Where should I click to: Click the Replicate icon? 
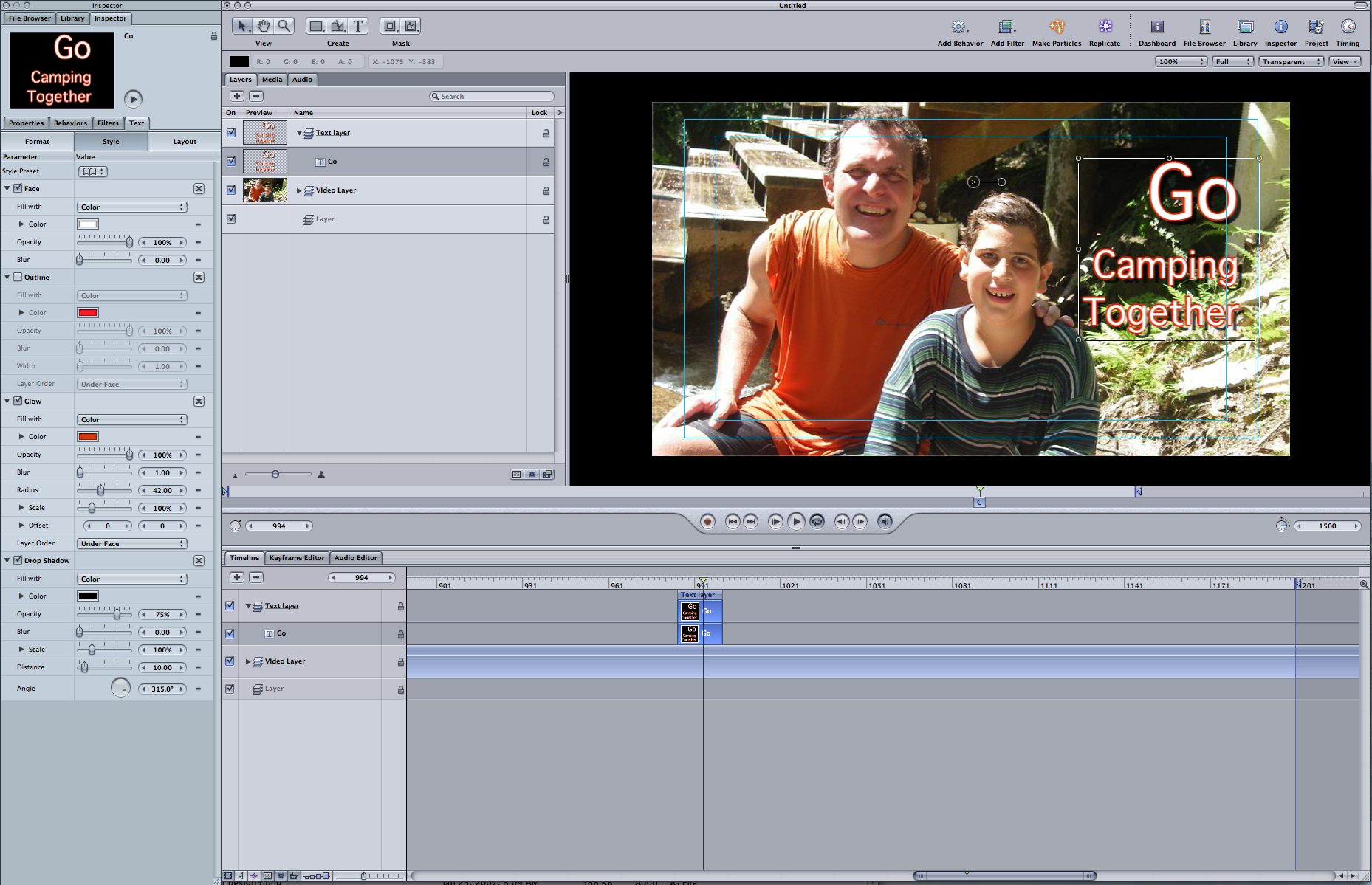click(x=1105, y=27)
